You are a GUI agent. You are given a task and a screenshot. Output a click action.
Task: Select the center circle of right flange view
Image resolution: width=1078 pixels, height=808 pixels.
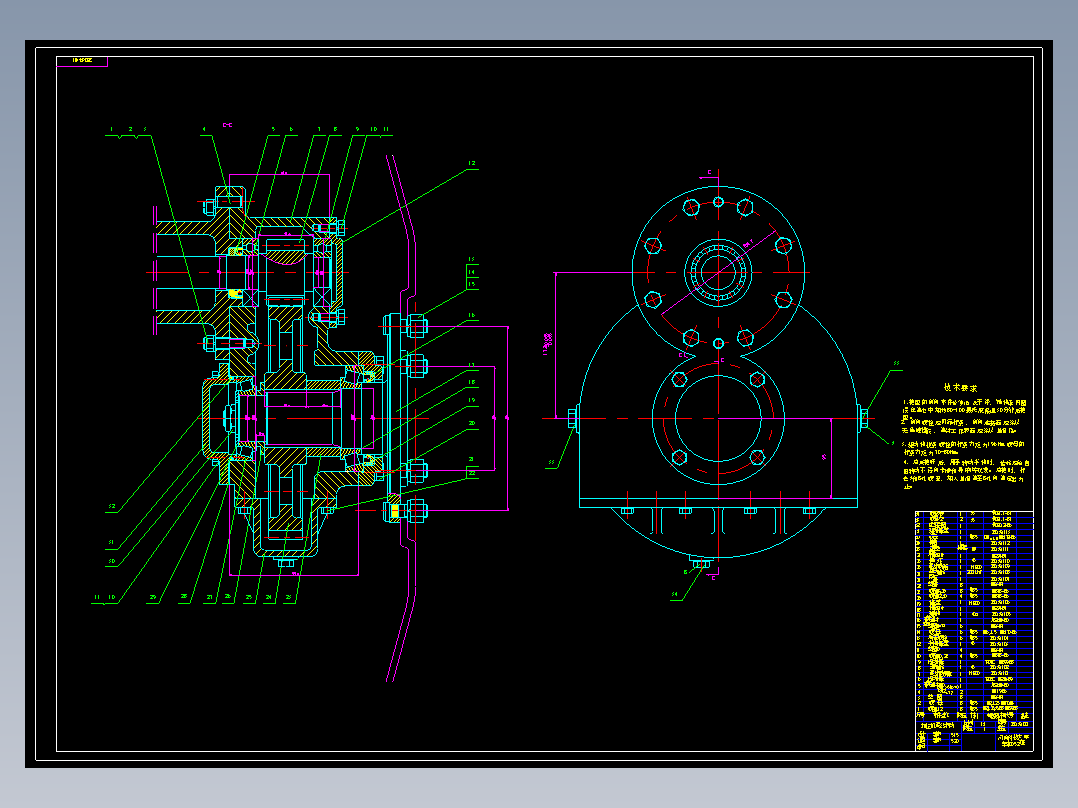[717, 270]
